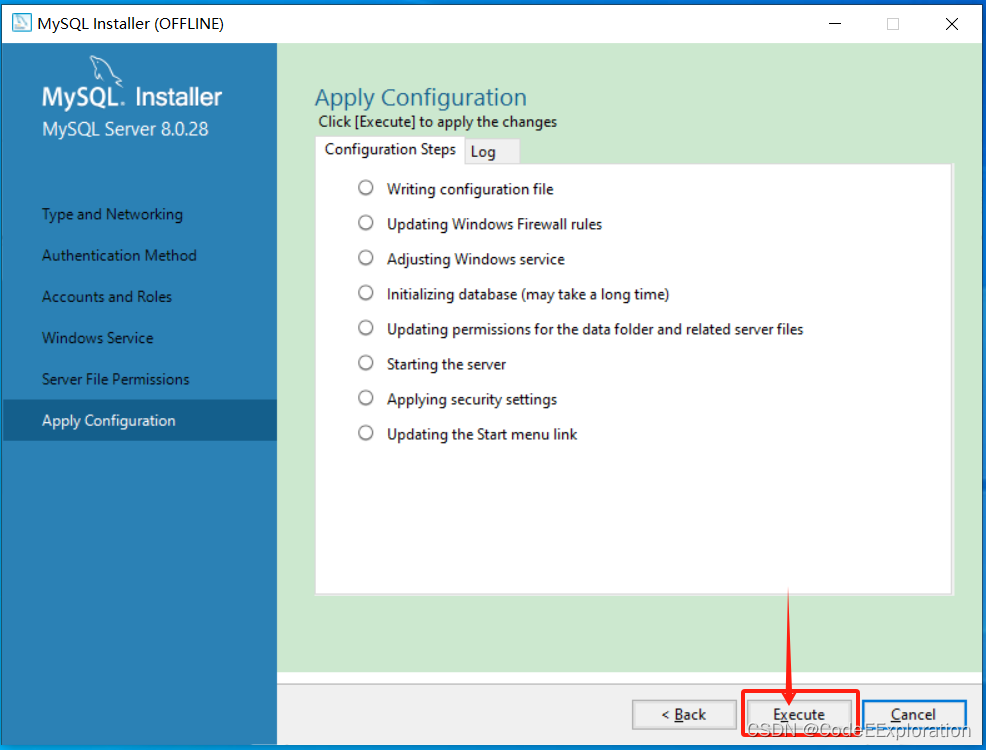The width and height of the screenshot is (986, 750).
Task: Click 'Updating Windows Firewall rules' text
Action: point(494,224)
